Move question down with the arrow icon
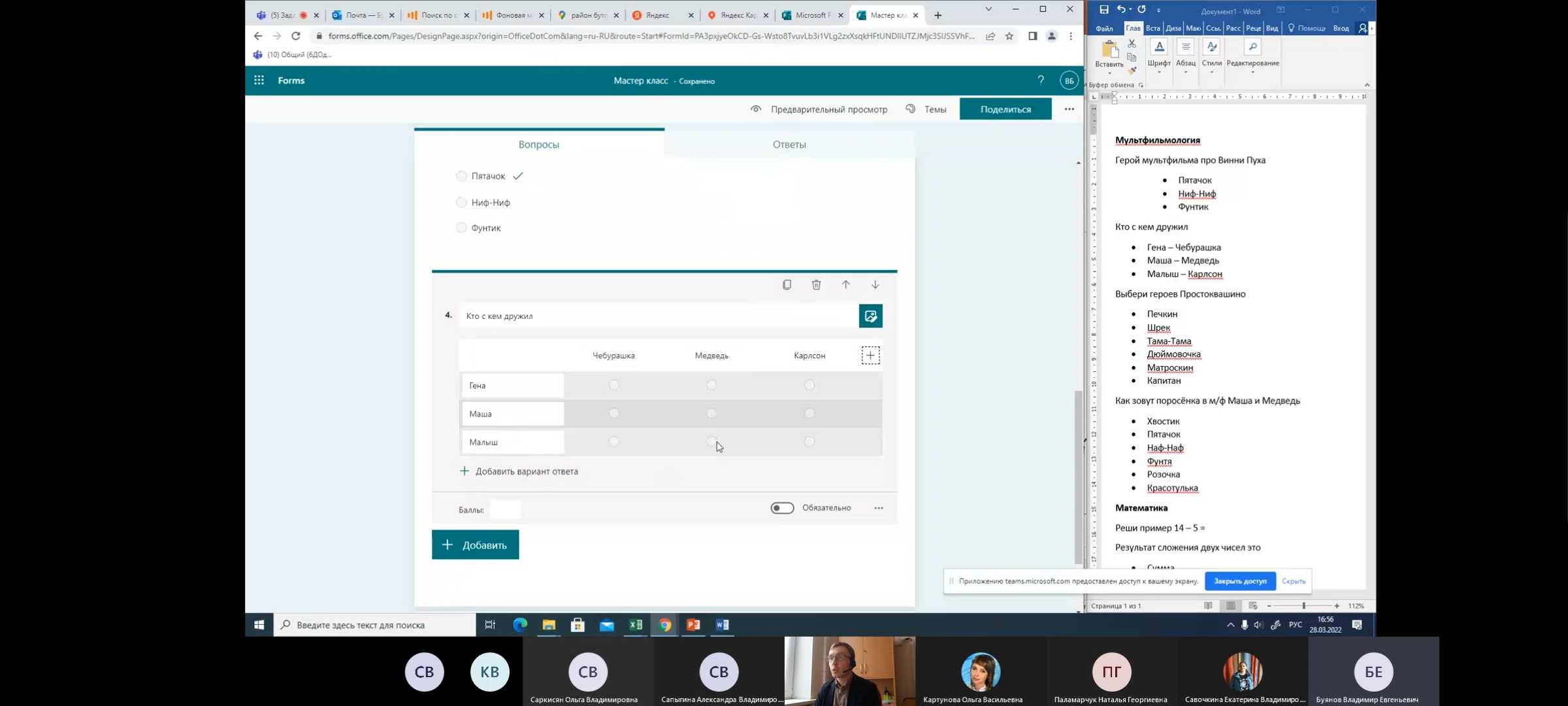The image size is (1568, 706). [875, 284]
